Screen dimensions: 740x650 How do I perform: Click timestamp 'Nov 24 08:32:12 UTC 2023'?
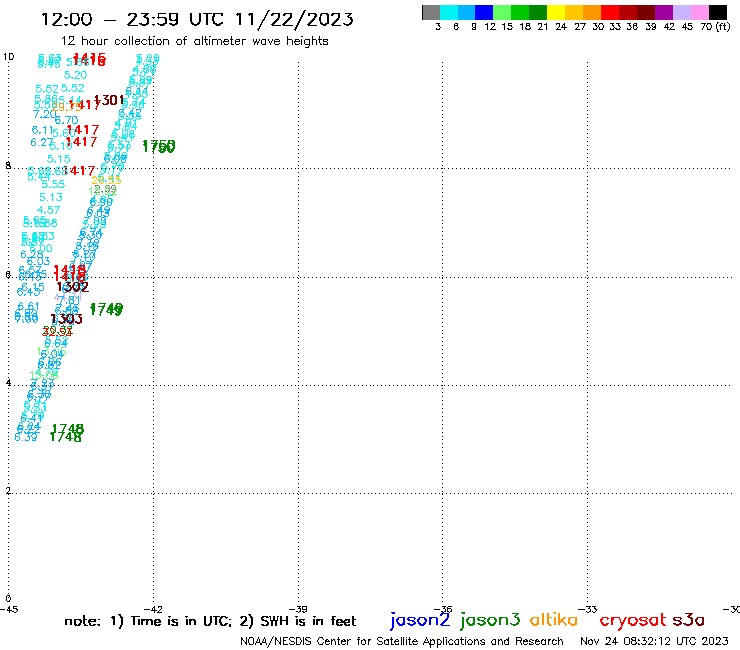(x=654, y=641)
